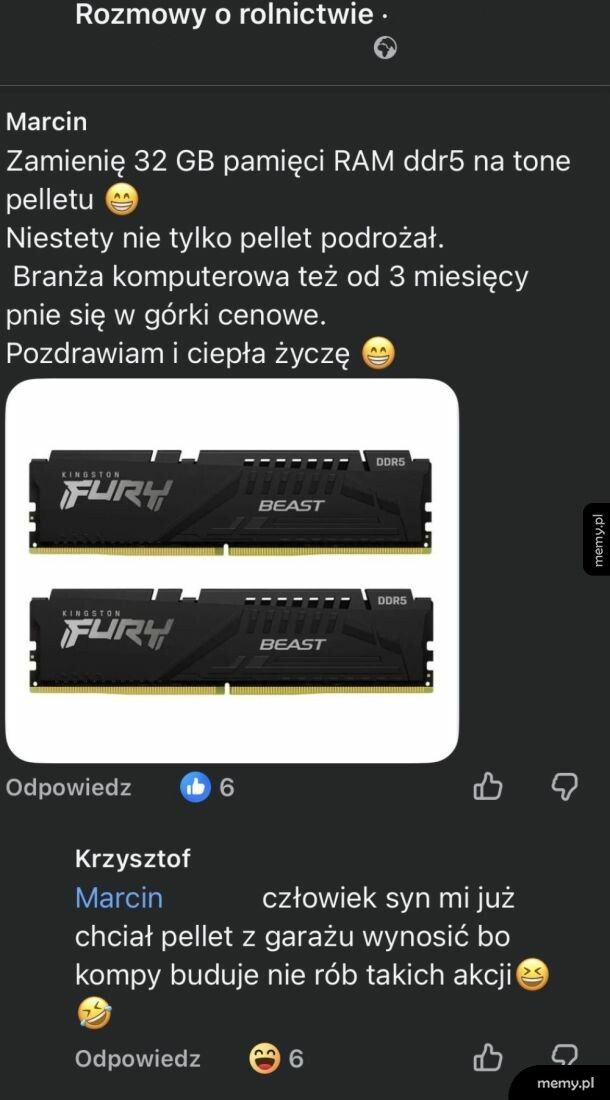
Task: Click the memy.pl side tab watermark
Action: (597, 539)
